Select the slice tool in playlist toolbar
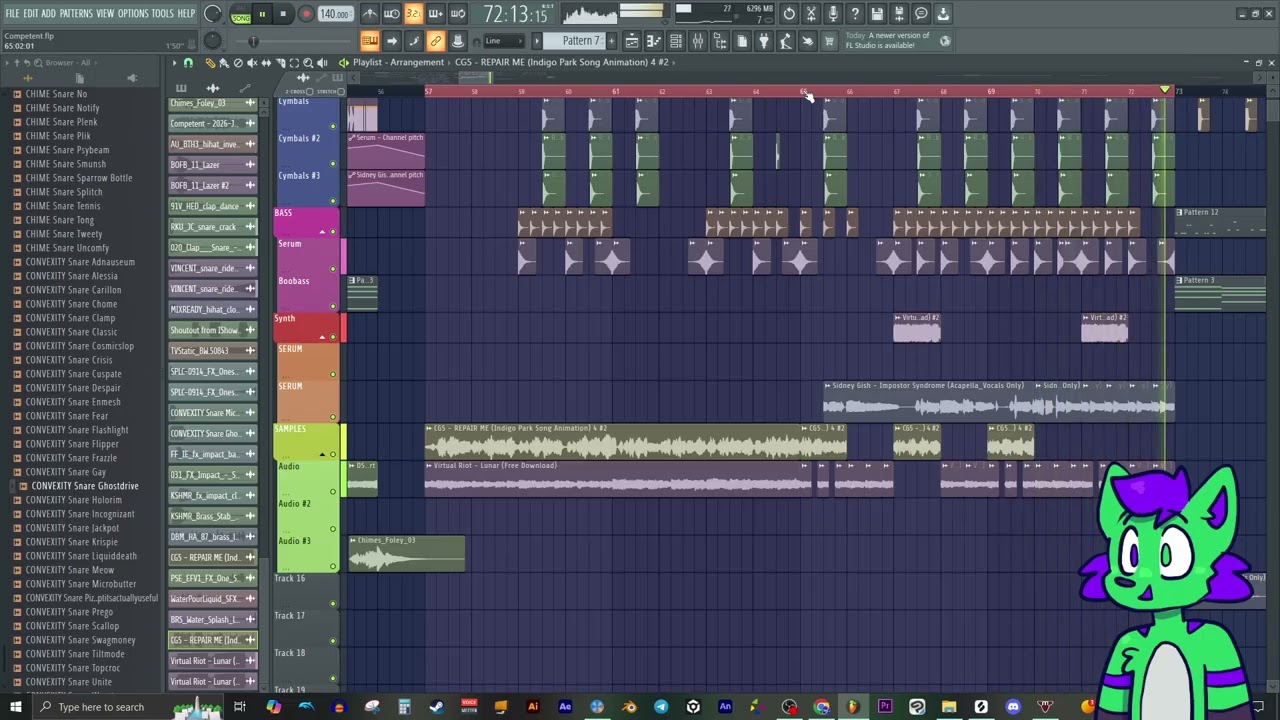Viewport: 1280px width, 720px height. click(x=280, y=63)
